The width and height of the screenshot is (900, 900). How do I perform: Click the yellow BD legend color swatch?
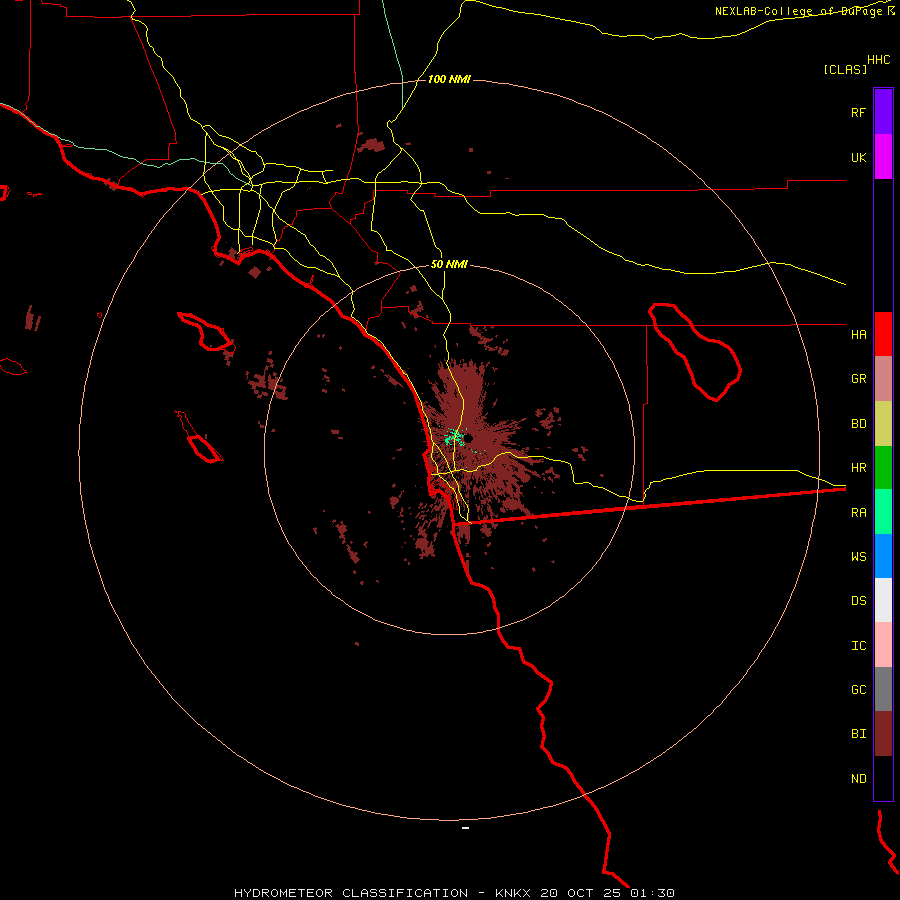click(883, 424)
